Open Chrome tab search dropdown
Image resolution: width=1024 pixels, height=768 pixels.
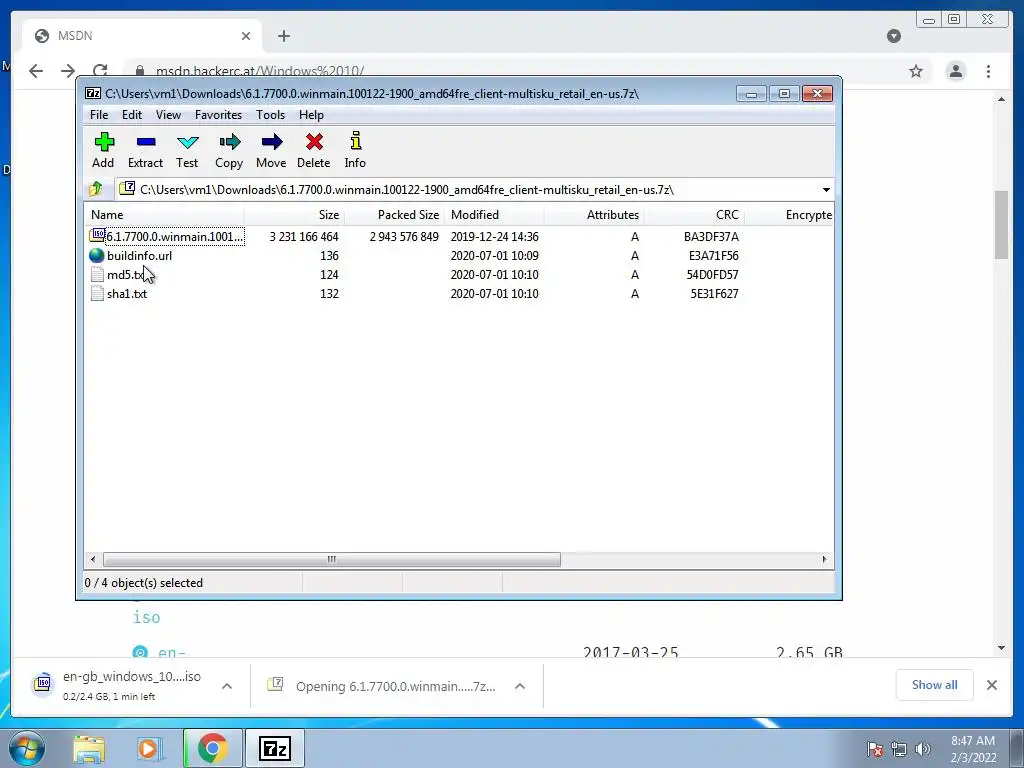(x=894, y=36)
